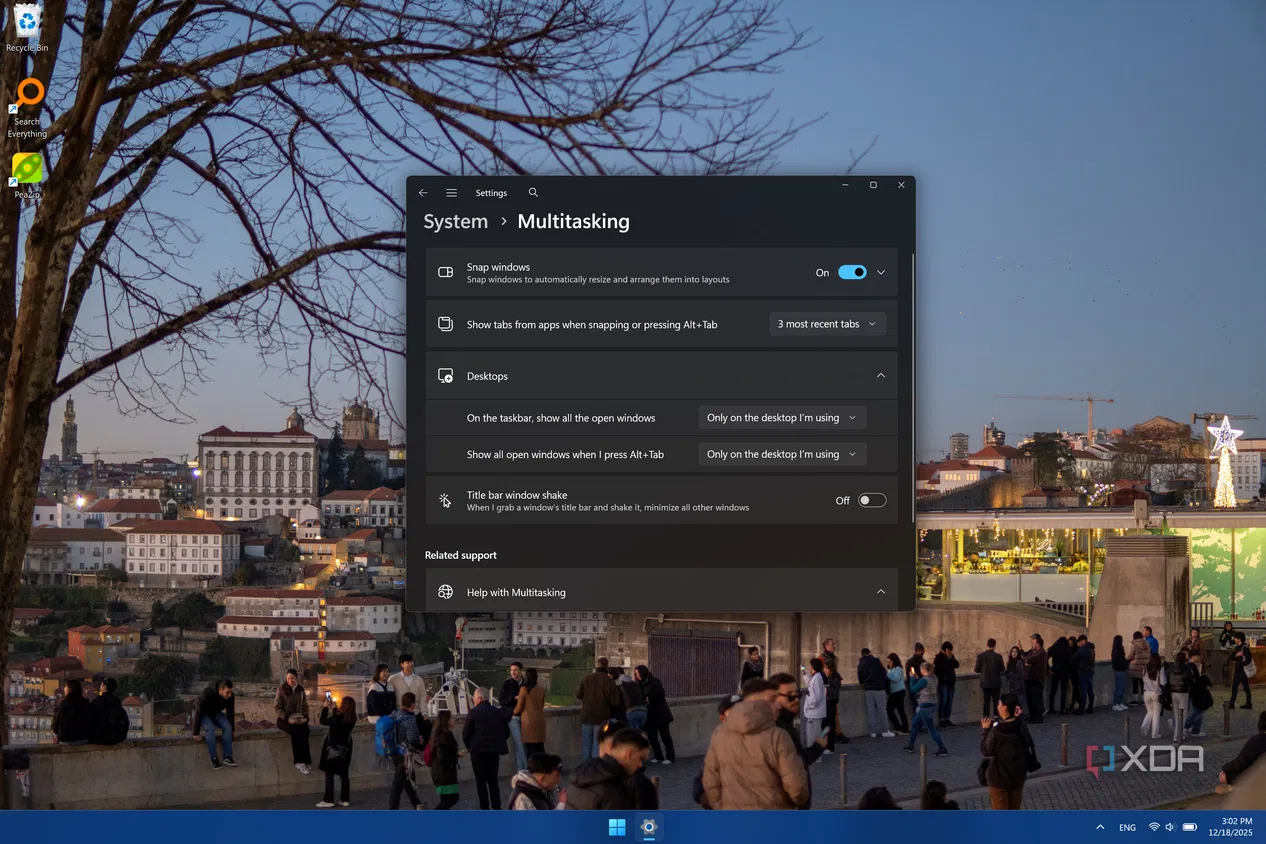
Task: Click the Settings window vertical scrollbar
Action: pyautogui.click(x=912, y=388)
